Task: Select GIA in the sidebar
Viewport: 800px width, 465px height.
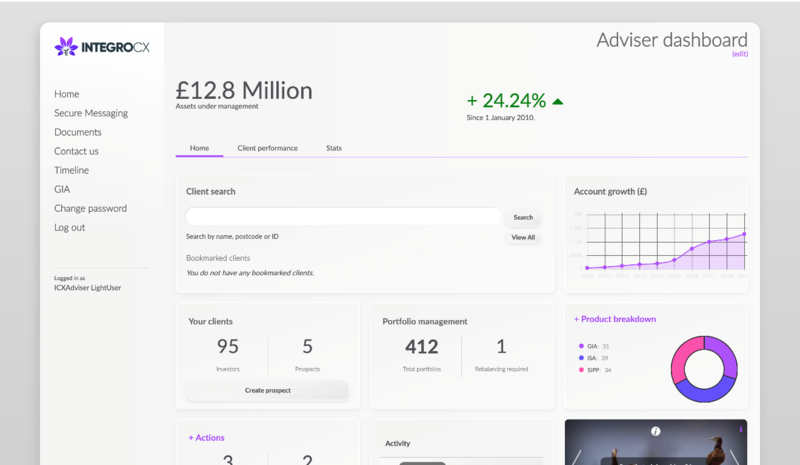Action: [x=62, y=189]
